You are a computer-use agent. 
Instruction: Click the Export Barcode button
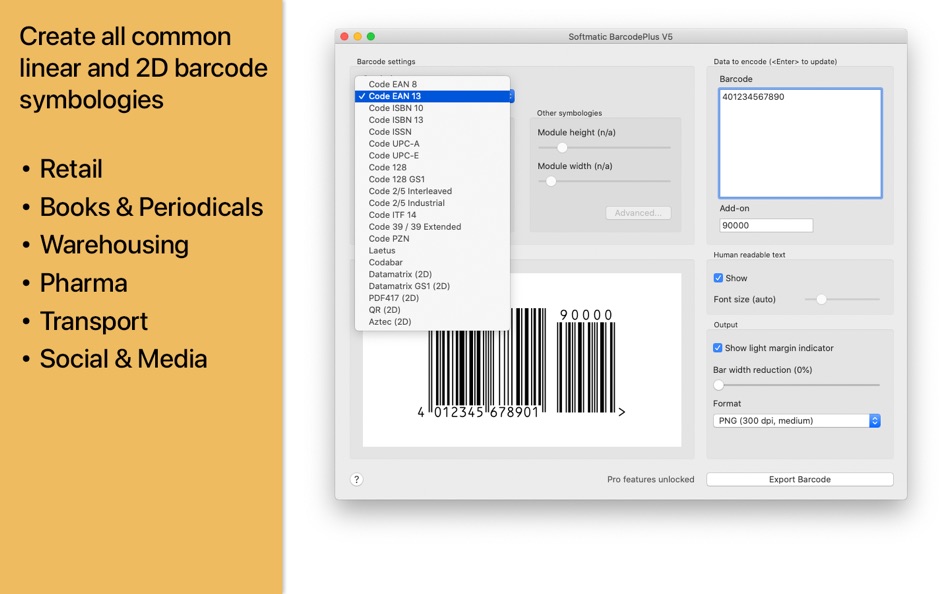click(800, 479)
